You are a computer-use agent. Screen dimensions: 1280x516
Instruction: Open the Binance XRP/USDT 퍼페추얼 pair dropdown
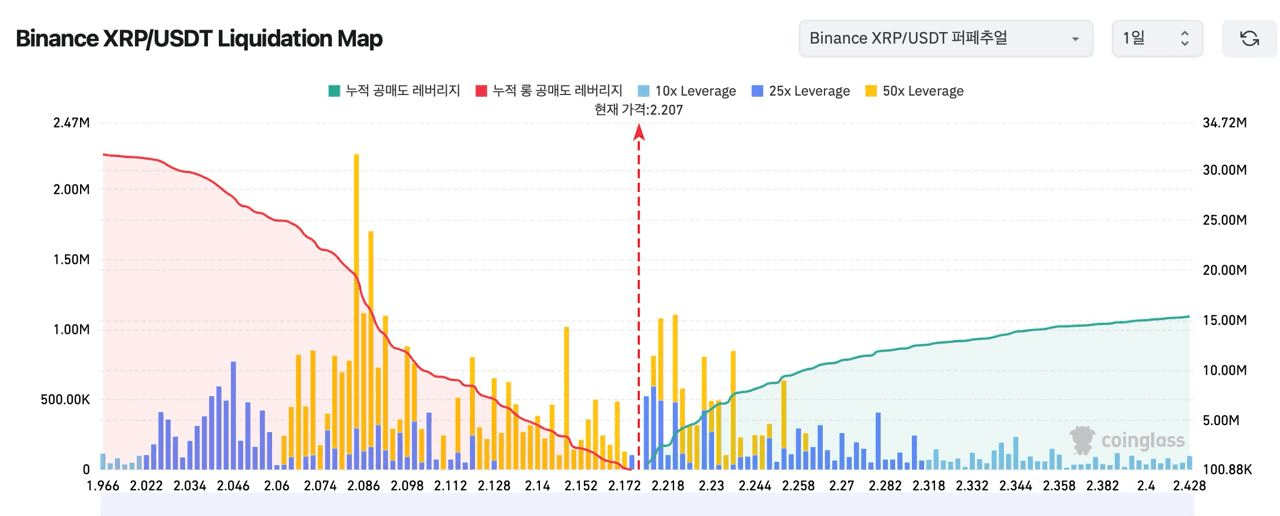(x=945, y=38)
